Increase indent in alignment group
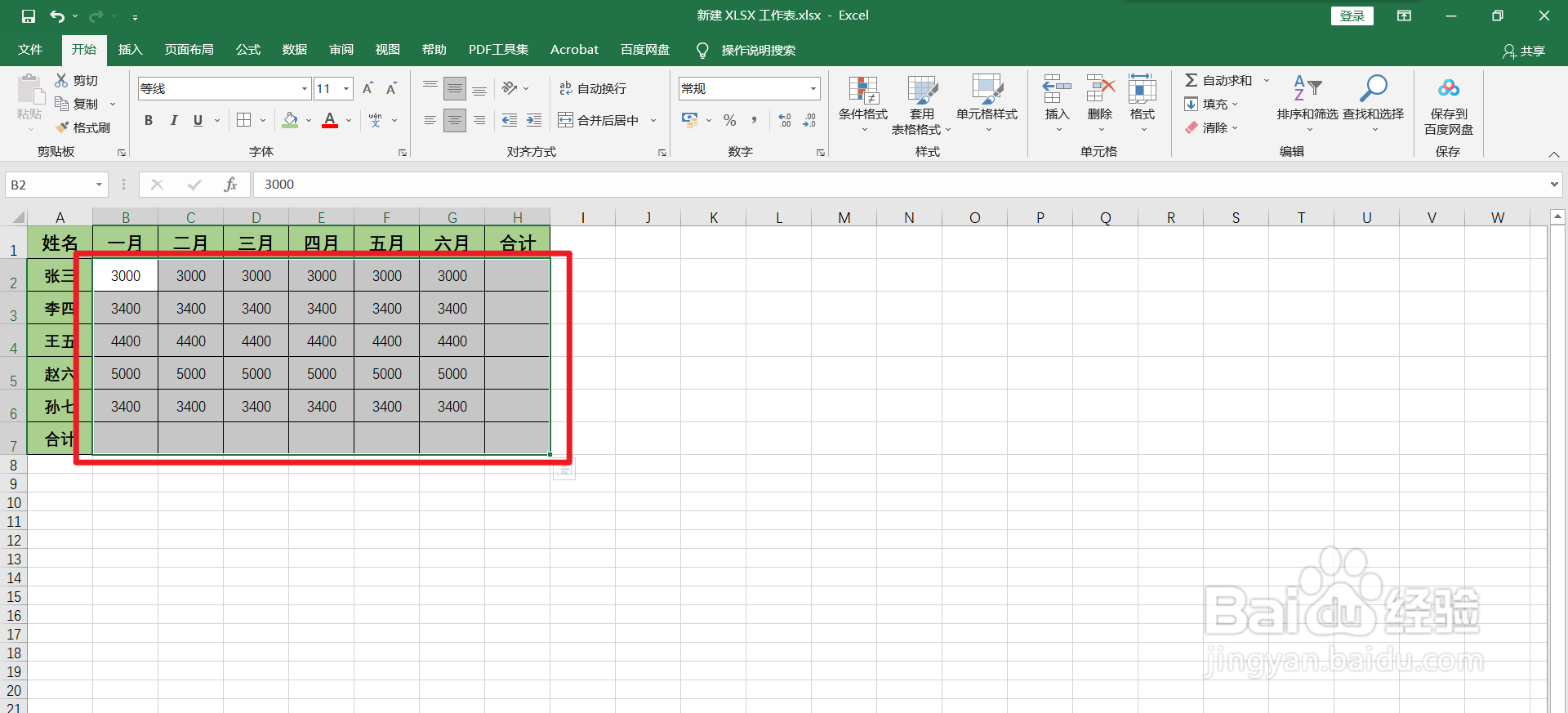 pyautogui.click(x=534, y=120)
